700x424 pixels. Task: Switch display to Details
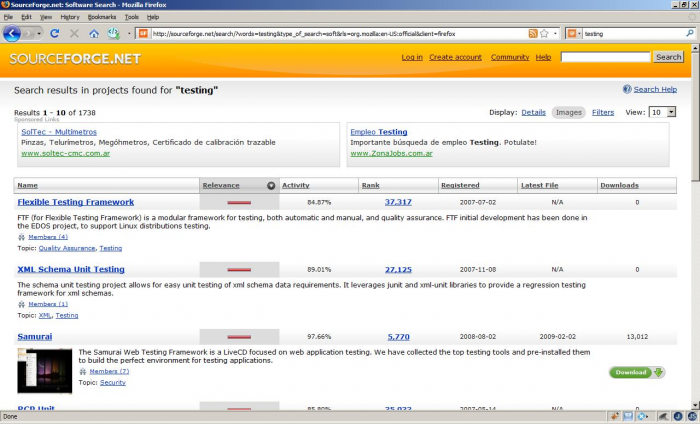(x=533, y=112)
